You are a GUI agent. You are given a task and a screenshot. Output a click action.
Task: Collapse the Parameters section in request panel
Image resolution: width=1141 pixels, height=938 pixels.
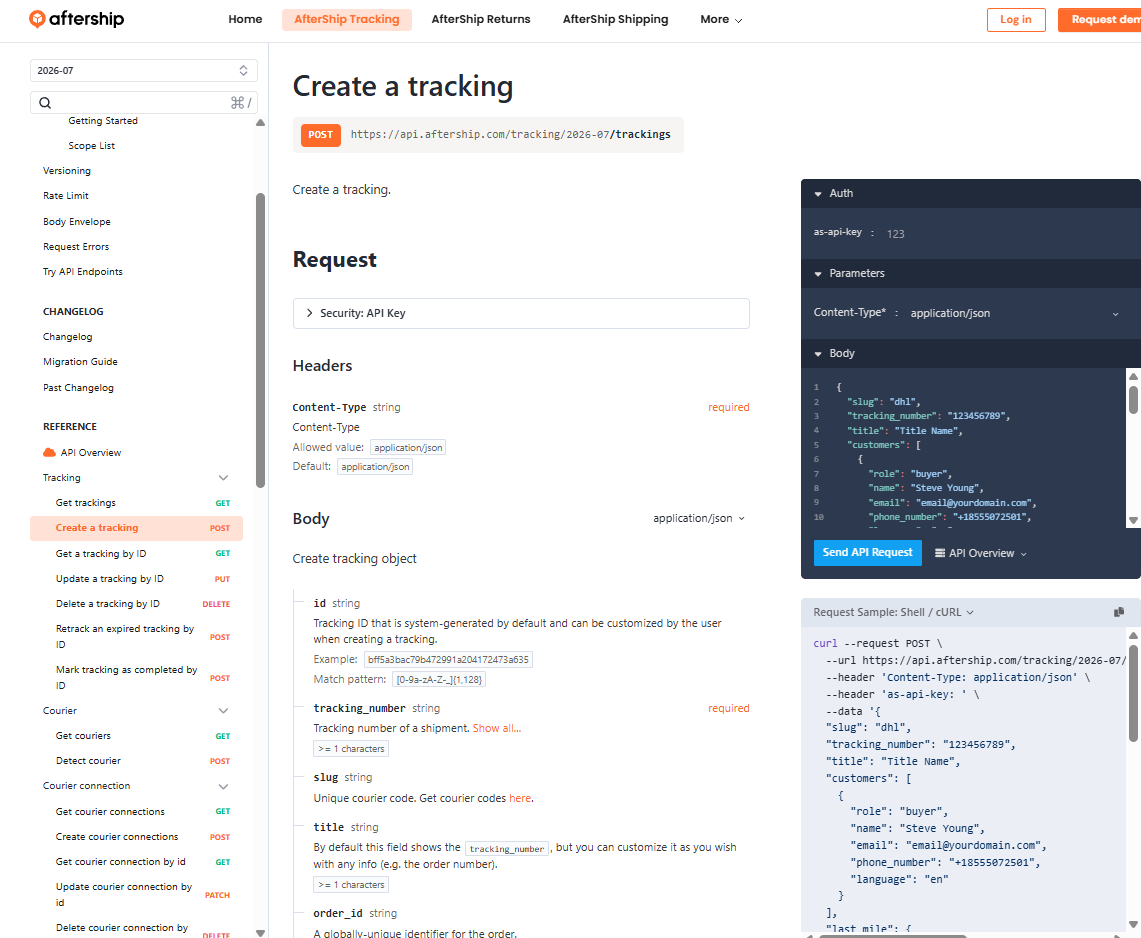coord(818,274)
